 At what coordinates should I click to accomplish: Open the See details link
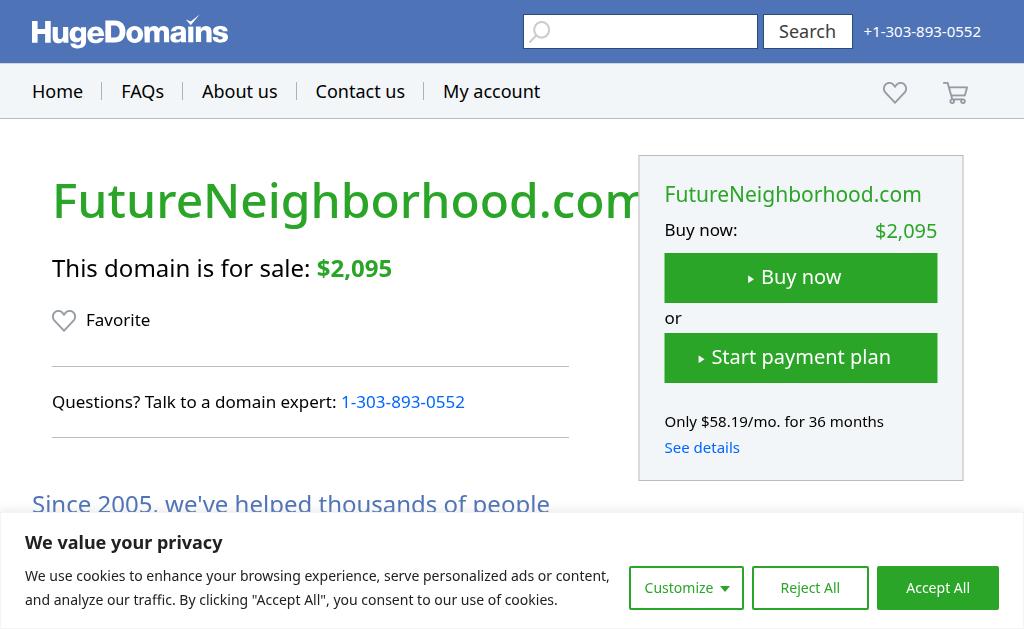[702, 448]
